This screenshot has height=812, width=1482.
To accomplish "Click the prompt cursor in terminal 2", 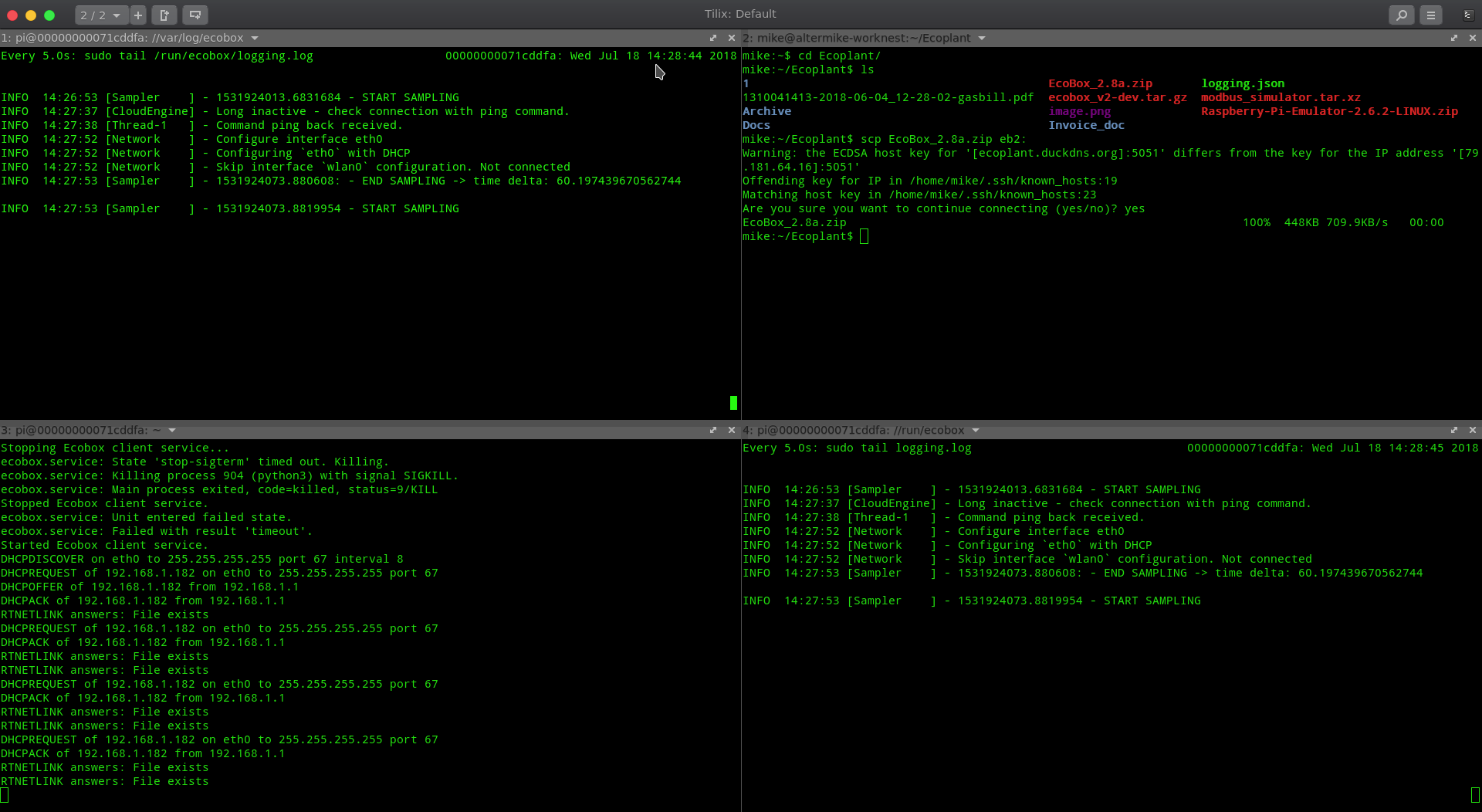I will tap(864, 236).
